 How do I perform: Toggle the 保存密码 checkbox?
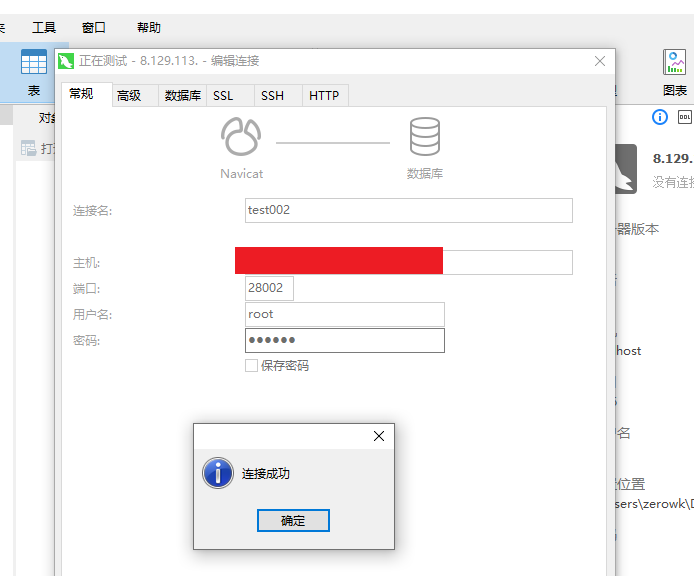point(251,366)
